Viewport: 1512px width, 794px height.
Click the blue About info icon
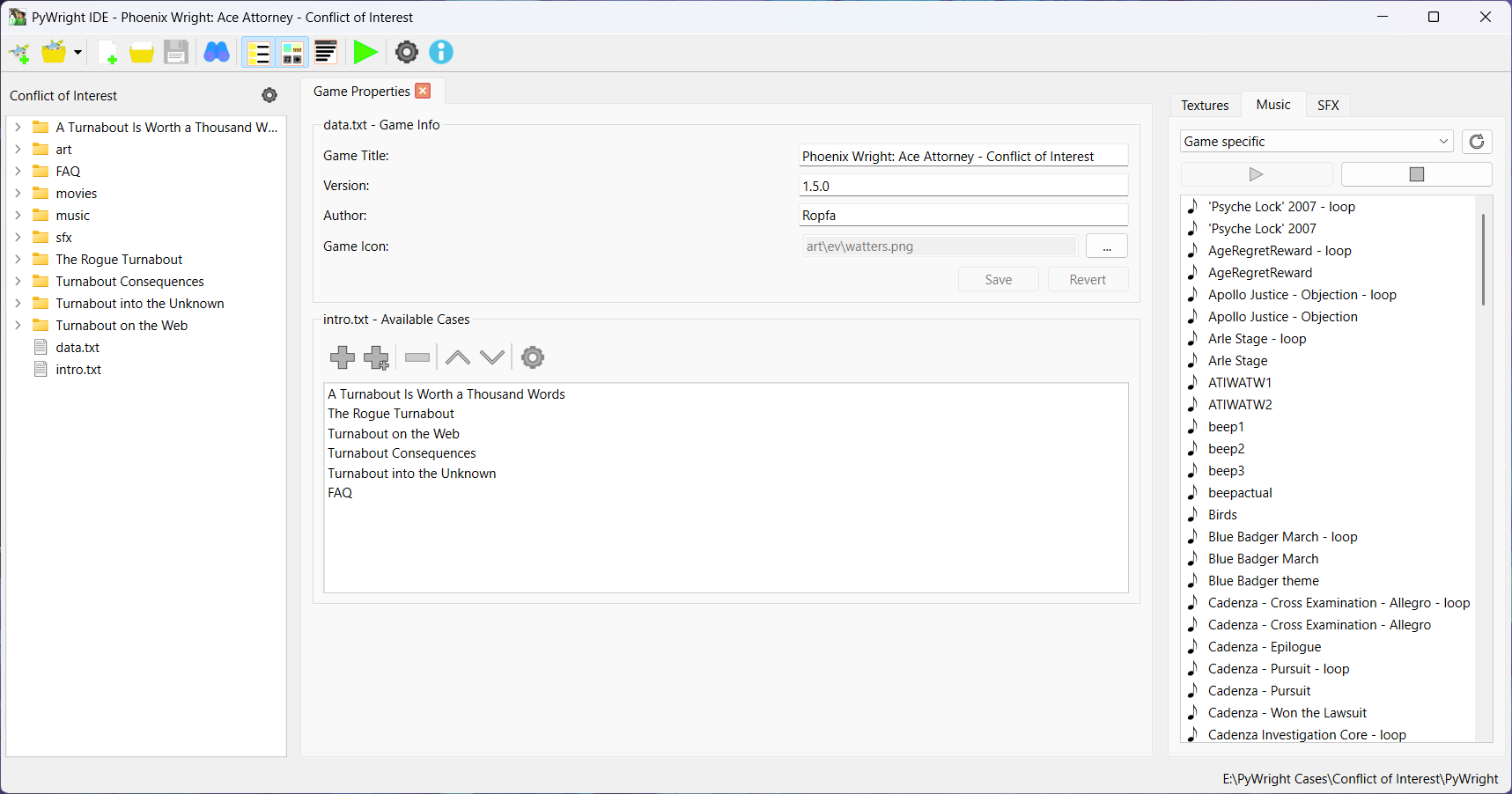[x=441, y=53]
